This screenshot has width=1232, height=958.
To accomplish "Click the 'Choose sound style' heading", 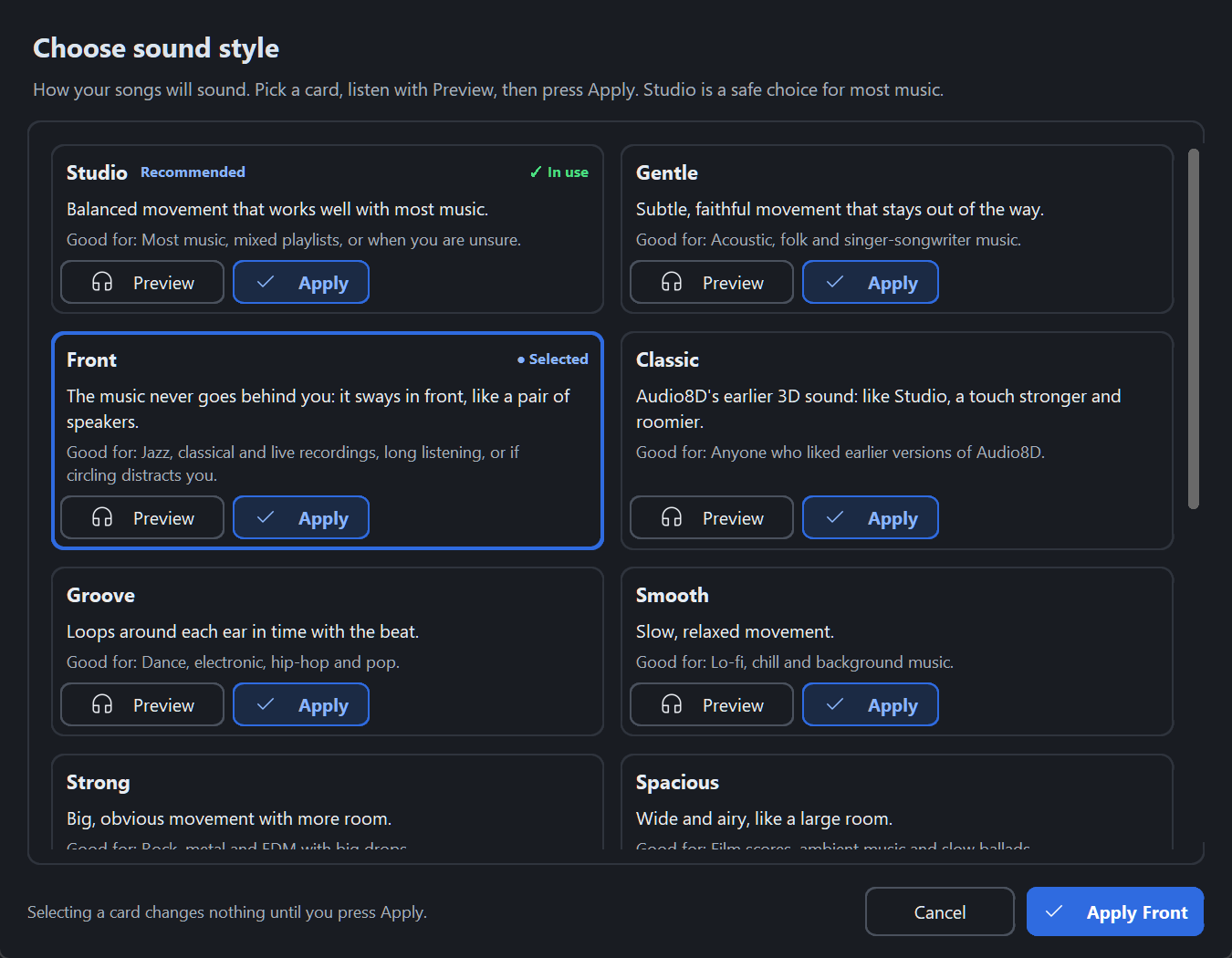I will (x=156, y=48).
